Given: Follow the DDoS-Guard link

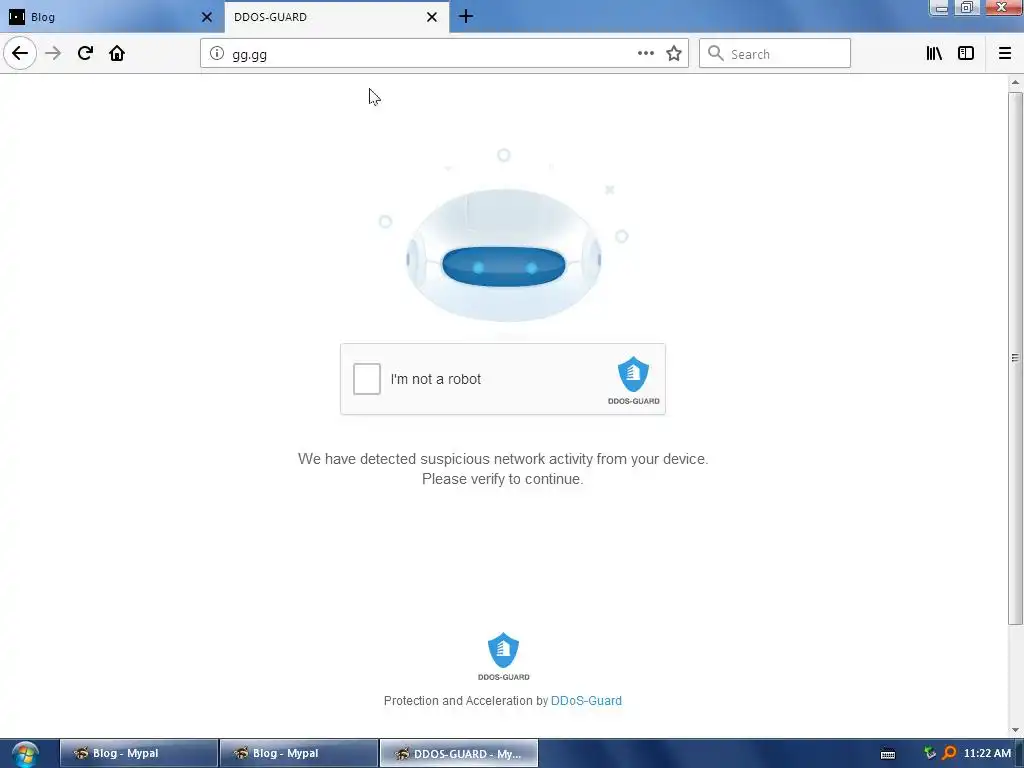Looking at the screenshot, I should tap(586, 701).
